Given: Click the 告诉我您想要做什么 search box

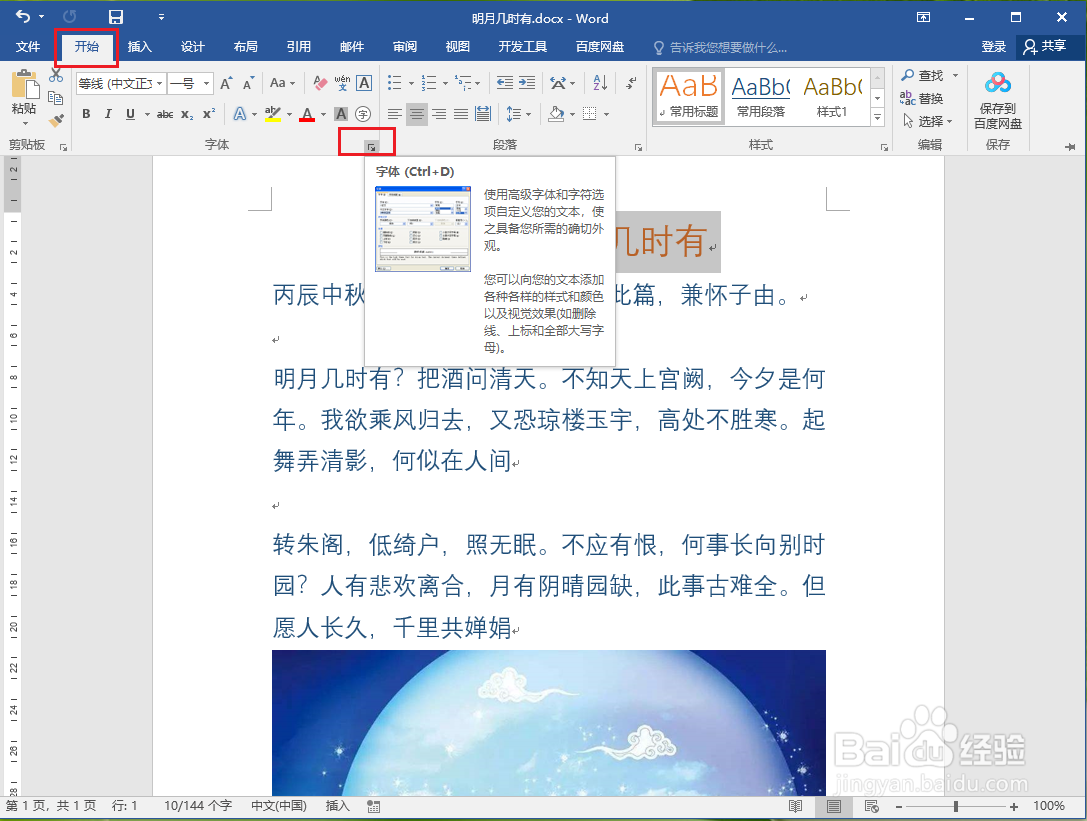Looking at the screenshot, I should click(721, 47).
